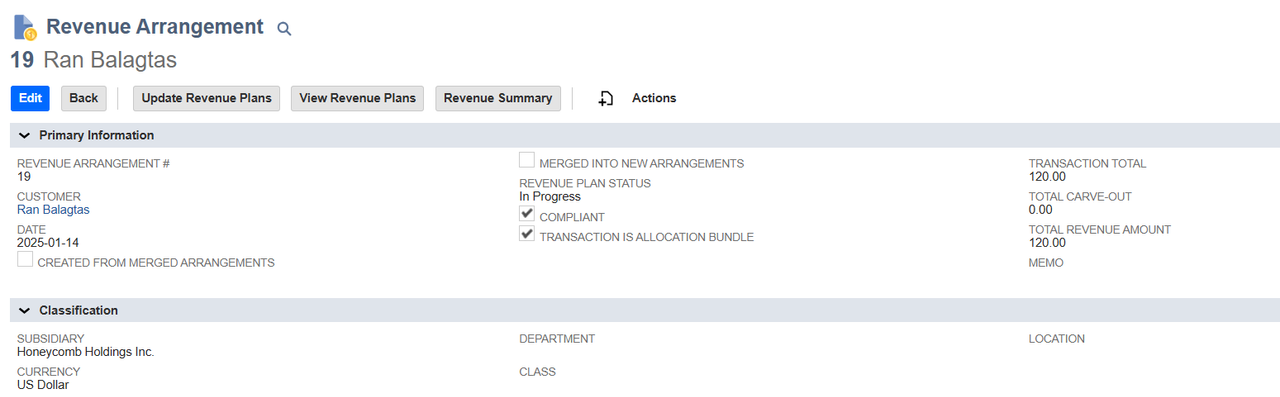Toggle Created From Merged Arrangements checkbox
This screenshot has height=397, width=1280.
[25, 259]
